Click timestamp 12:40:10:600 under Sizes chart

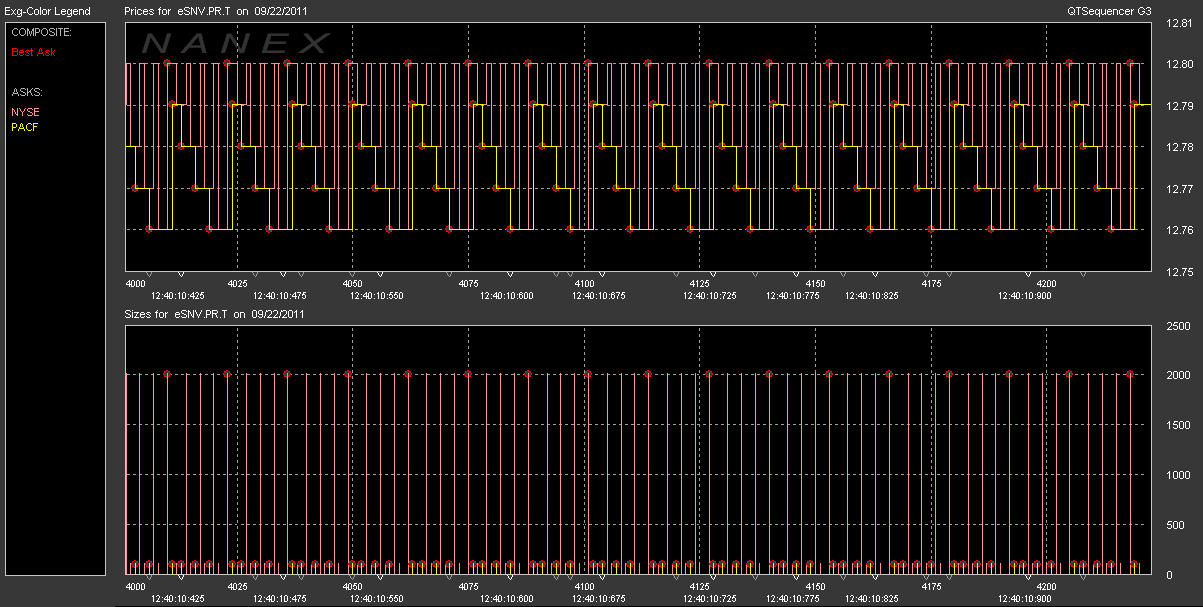507,599
